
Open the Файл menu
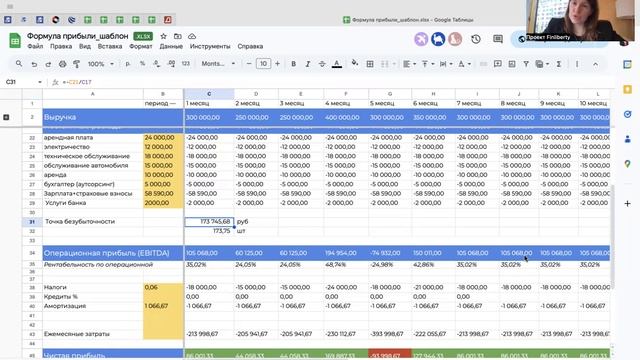coord(35,47)
